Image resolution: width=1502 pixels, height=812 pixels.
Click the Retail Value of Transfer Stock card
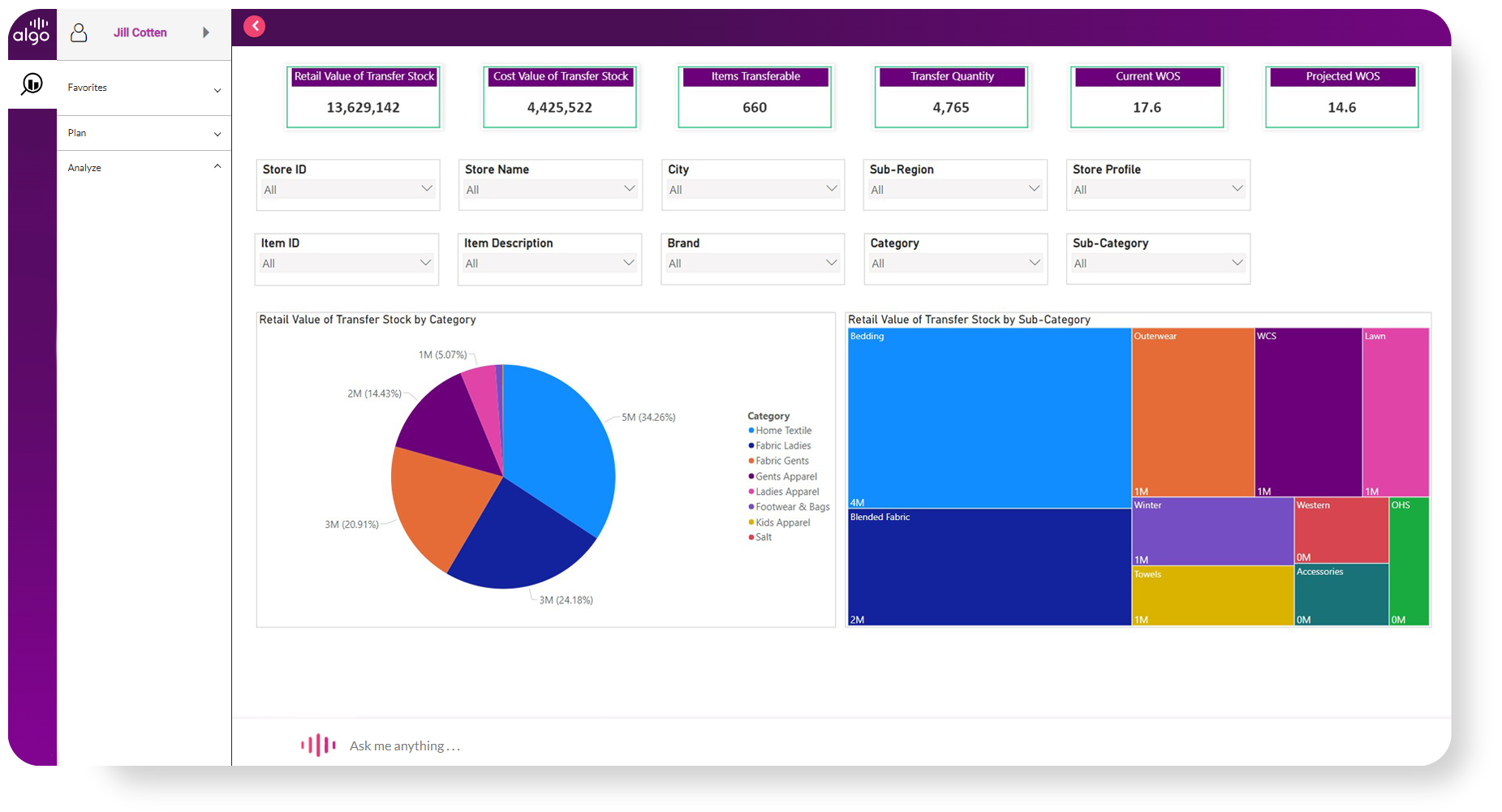pyautogui.click(x=364, y=97)
